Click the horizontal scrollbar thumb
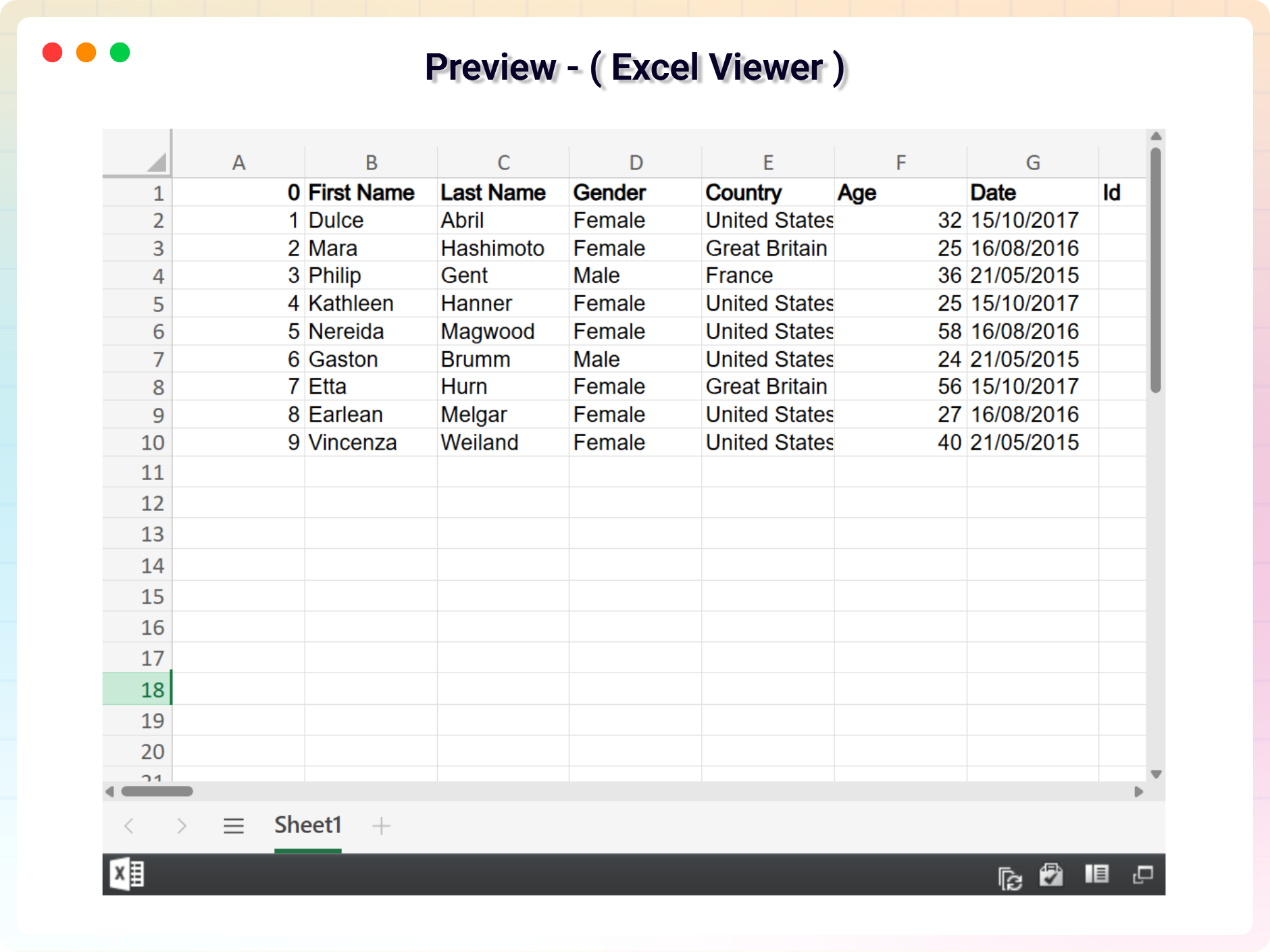1270x952 pixels. click(157, 791)
